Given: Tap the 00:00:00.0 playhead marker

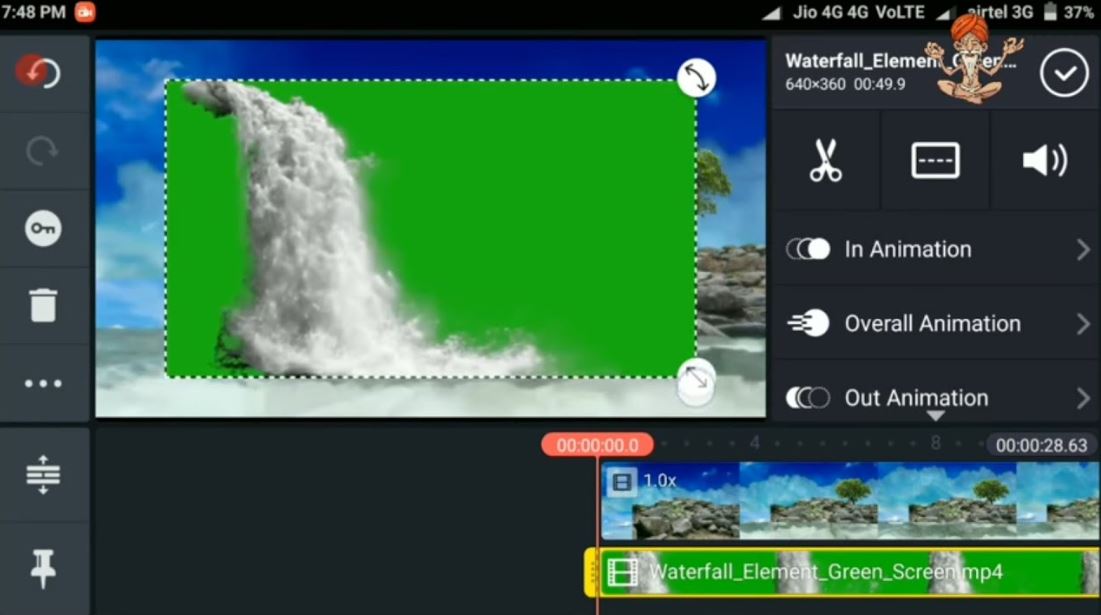Looking at the screenshot, I should click(597, 445).
